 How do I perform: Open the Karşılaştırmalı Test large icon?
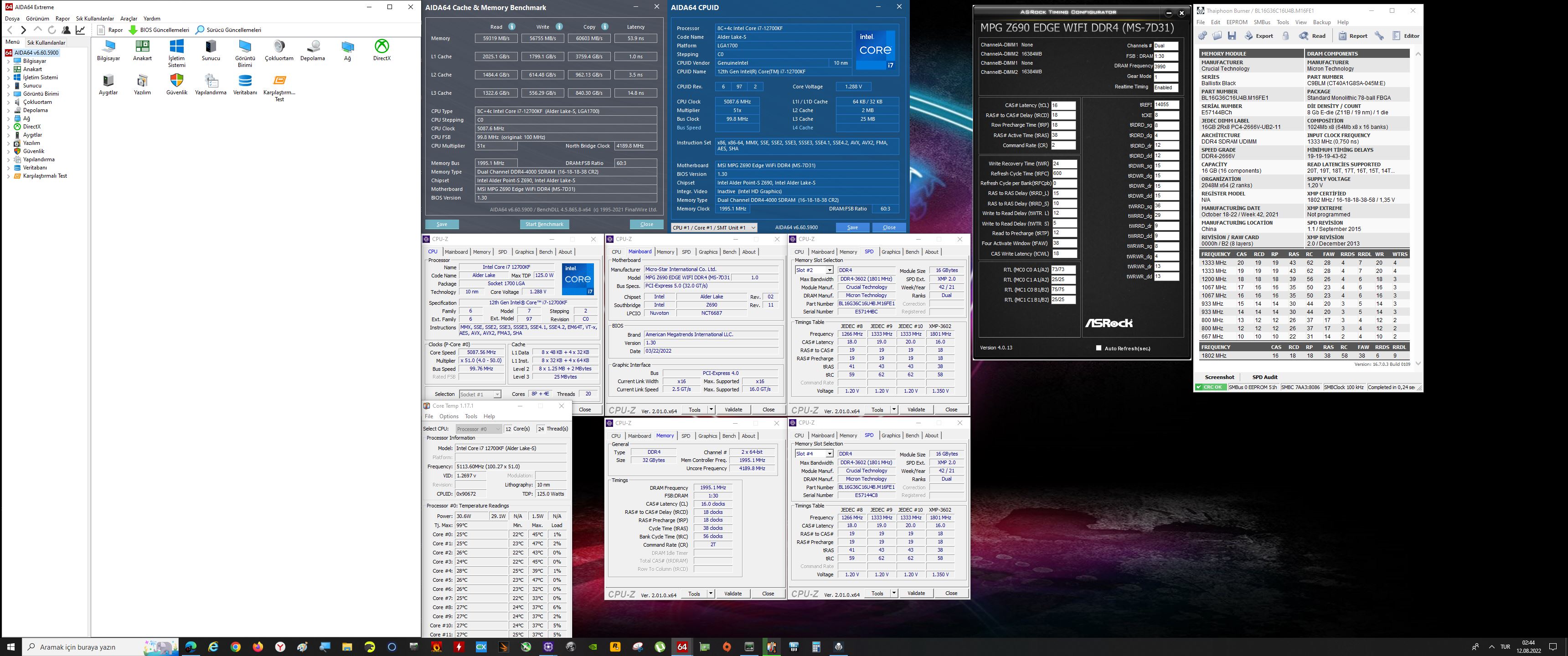coord(279,88)
